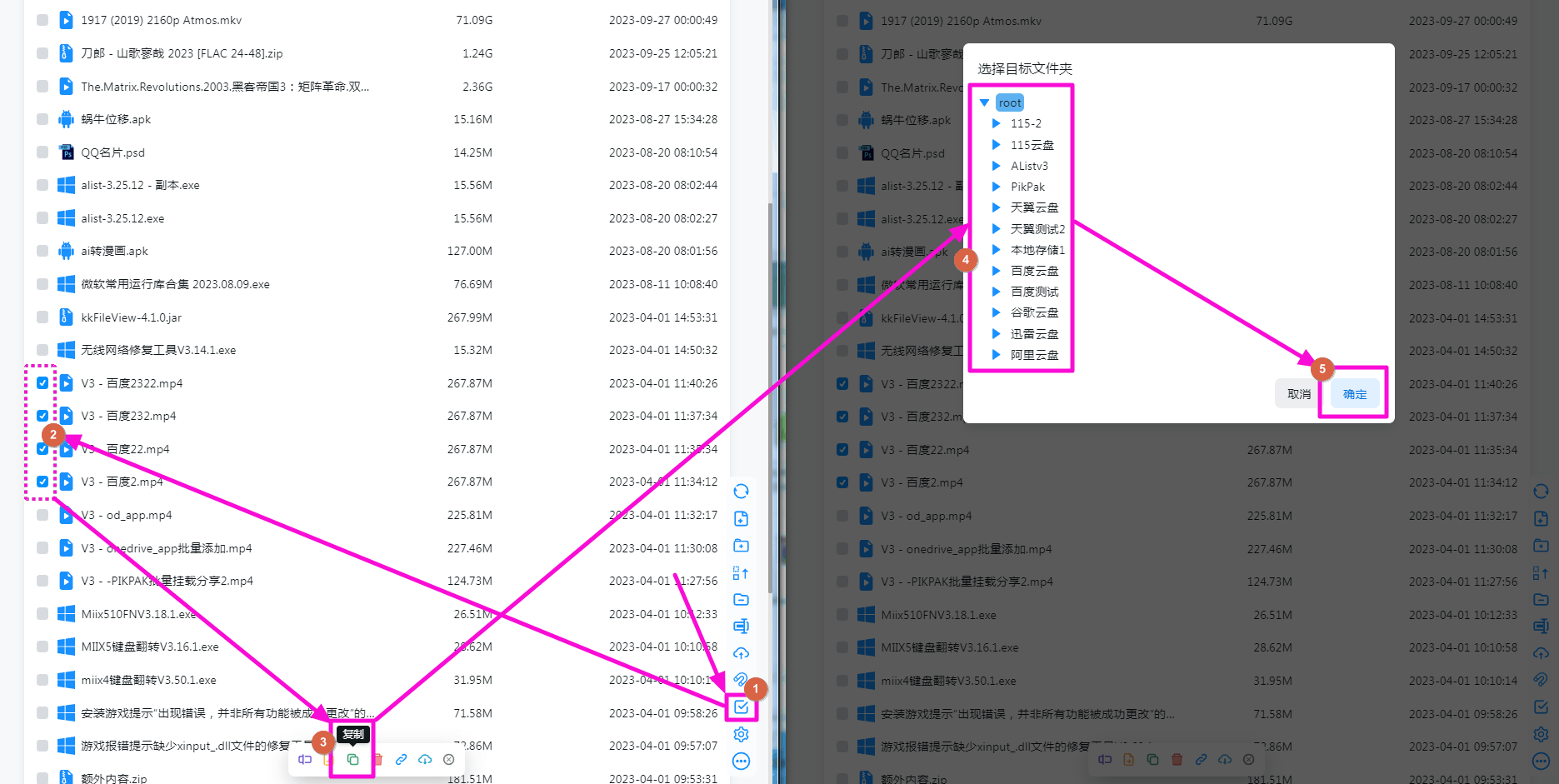
Task: Expand the 百度云盘 folder arrow
Action: pyautogui.click(x=996, y=270)
